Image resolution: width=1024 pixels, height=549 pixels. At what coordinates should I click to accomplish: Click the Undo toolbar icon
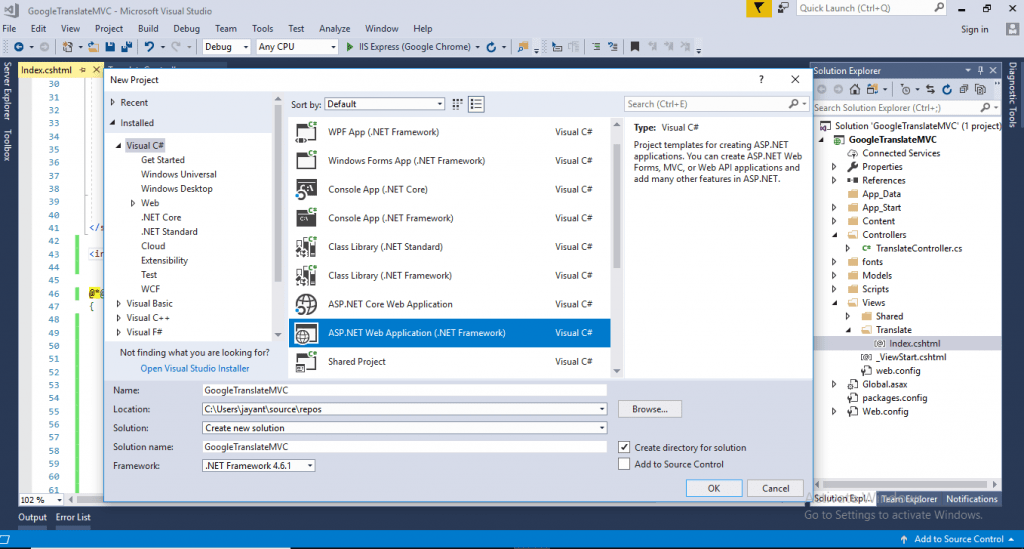[150, 47]
